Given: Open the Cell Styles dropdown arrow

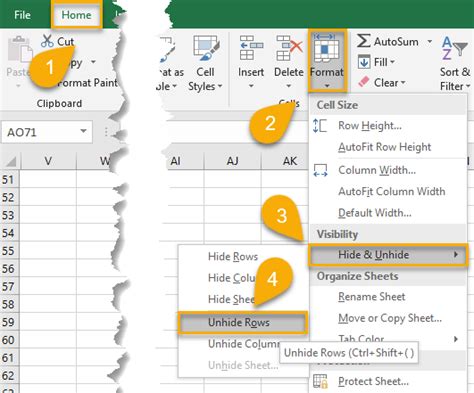Looking at the screenshot, I should (220, 86).
